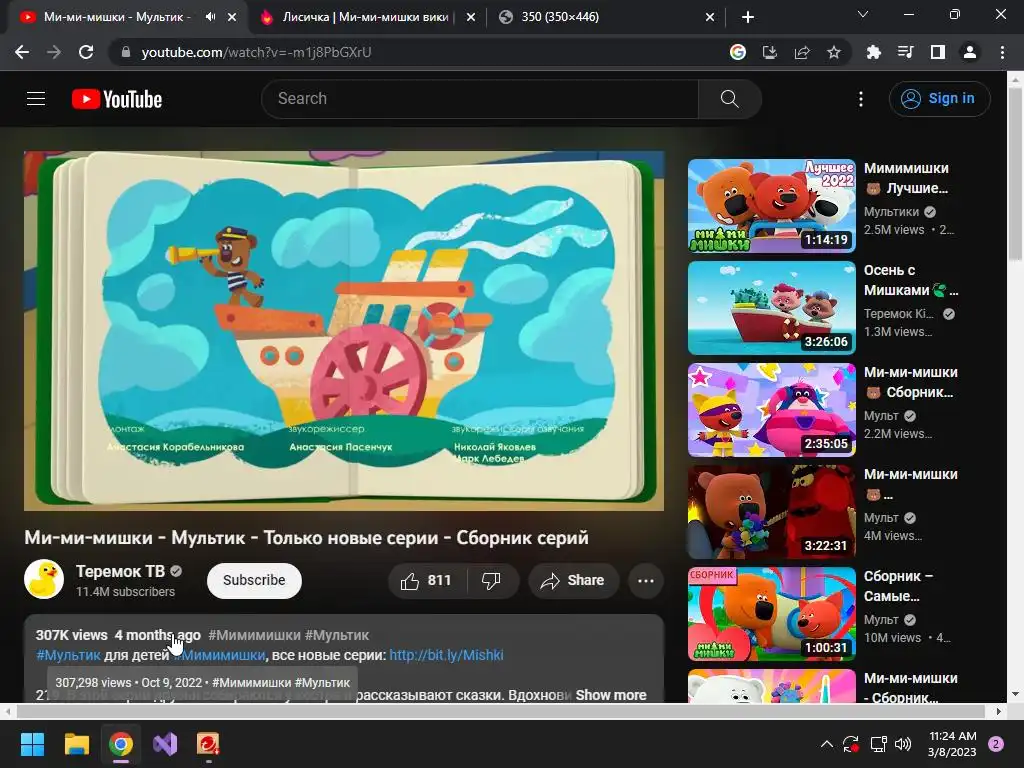Viewport: 1024px width, 768px height.
Task: Close the 350 (350×446) tab
Action: 710,18
